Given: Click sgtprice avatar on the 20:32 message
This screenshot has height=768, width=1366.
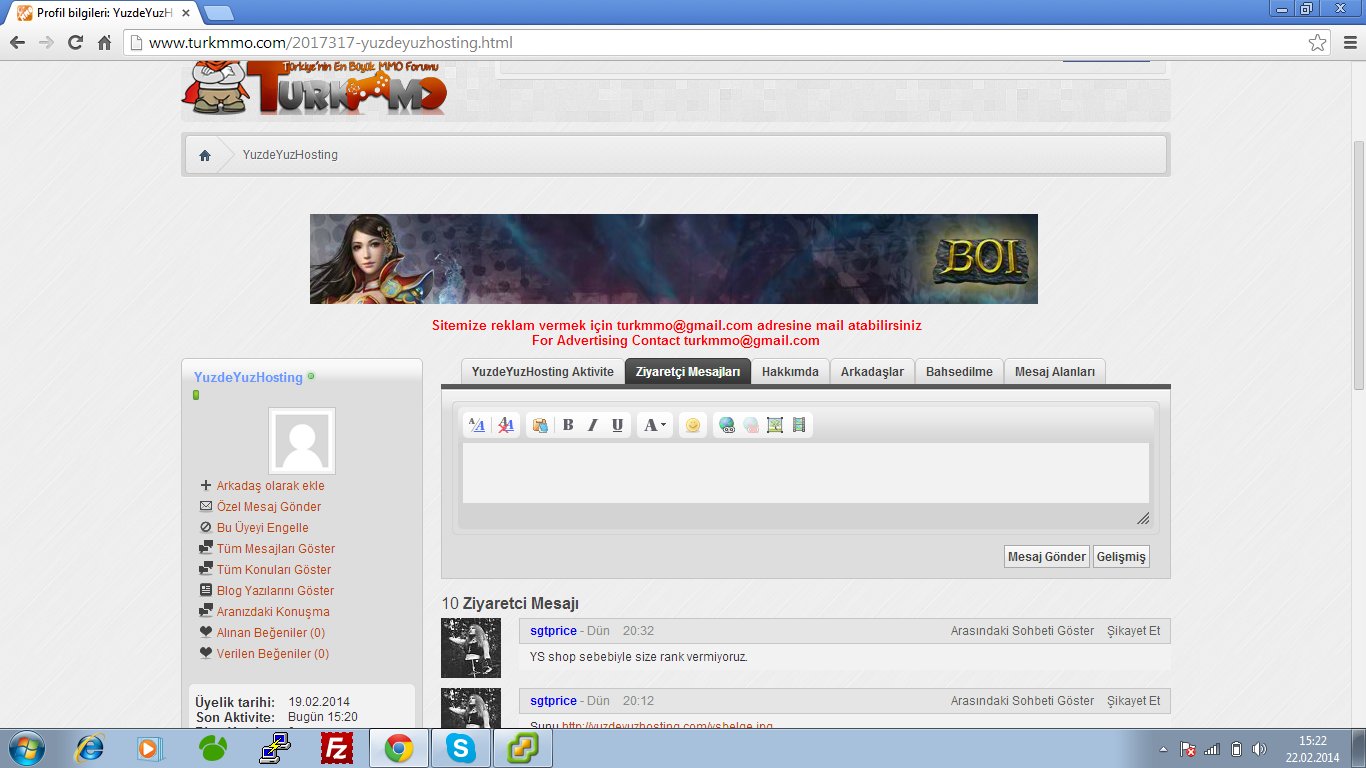Looking at the screenshot, I should [471, 648].
